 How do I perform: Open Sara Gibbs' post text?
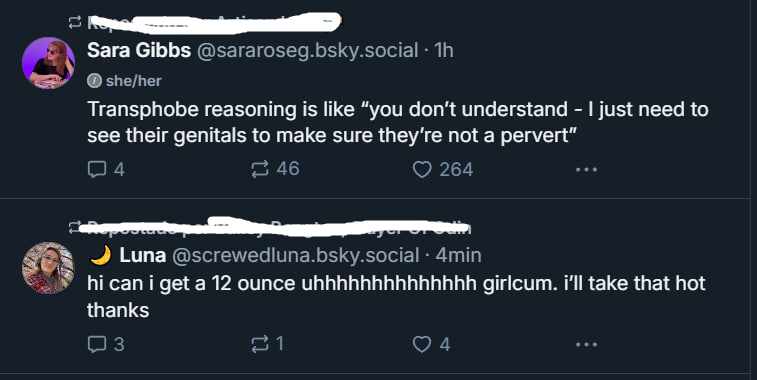click(x=397, y=123)
